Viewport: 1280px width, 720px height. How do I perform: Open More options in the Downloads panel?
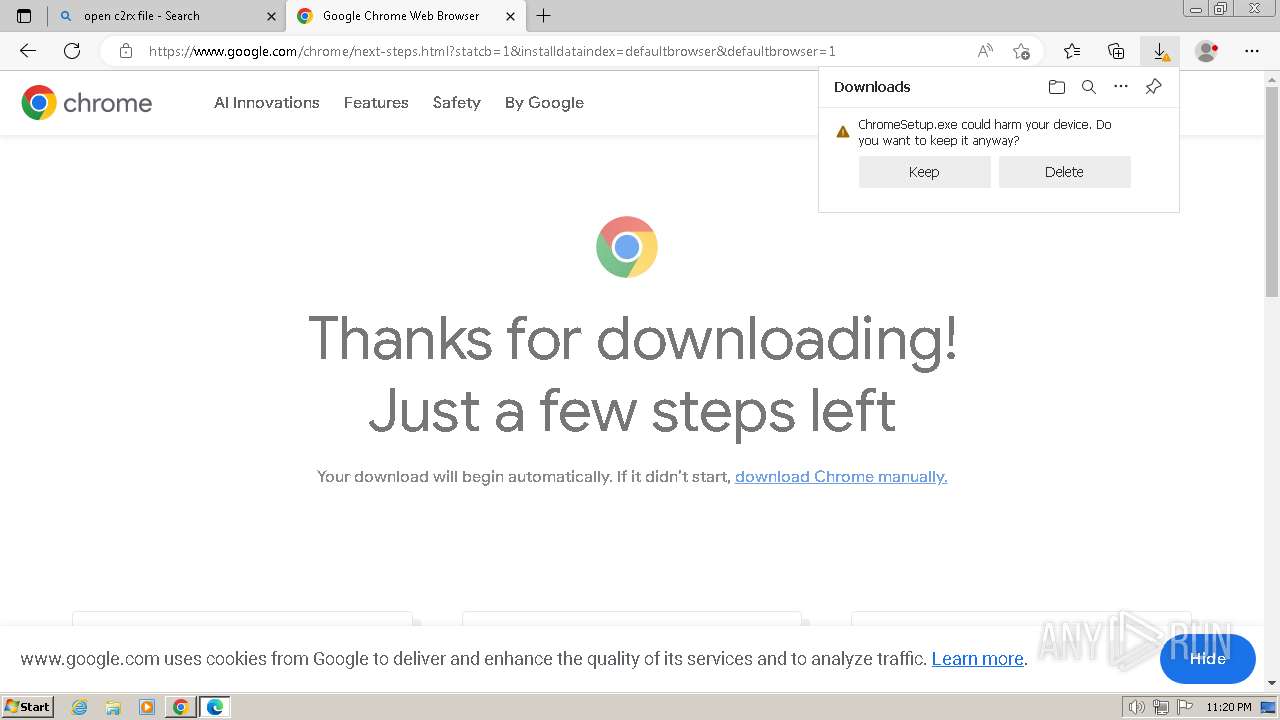1121,87
